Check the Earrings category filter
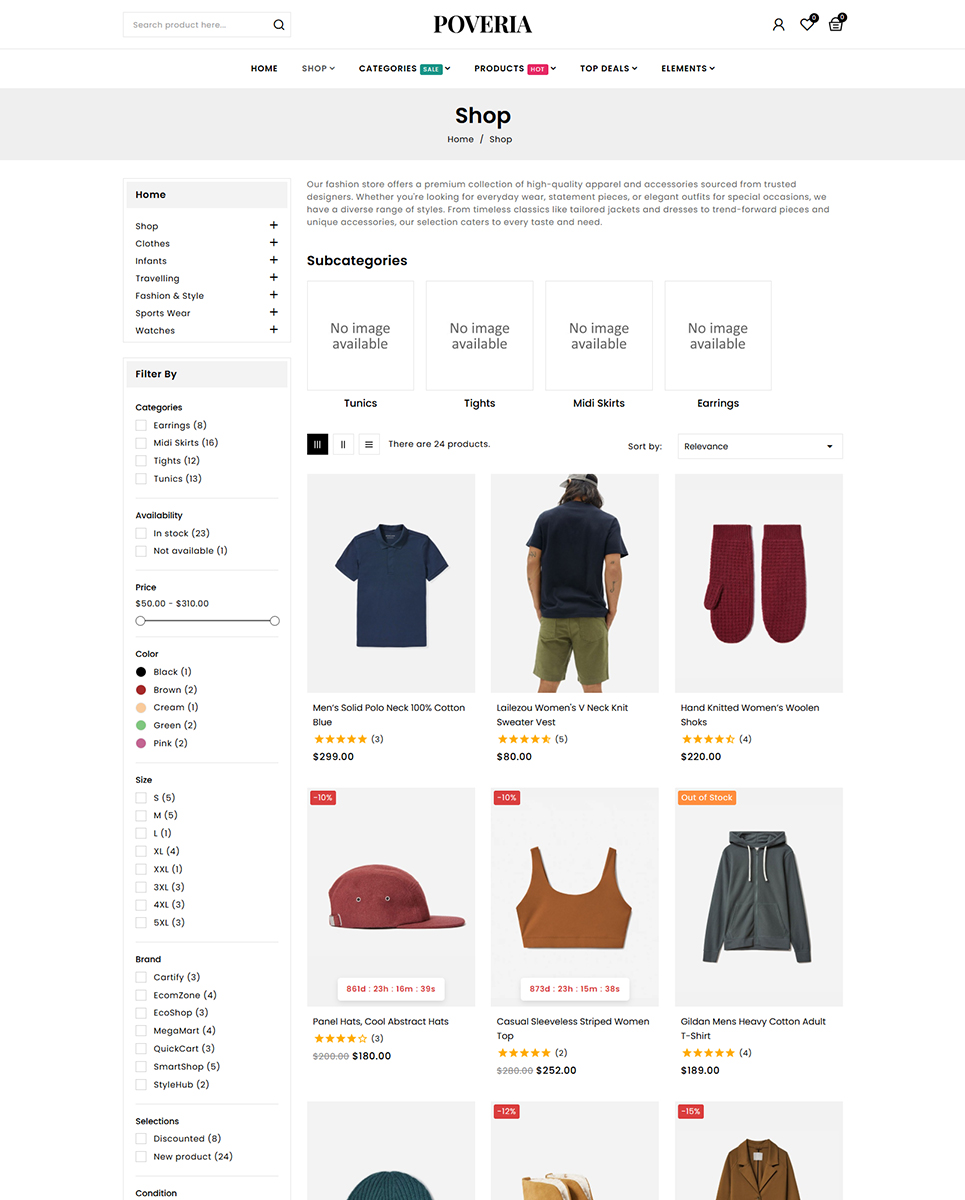 point(141,425)
